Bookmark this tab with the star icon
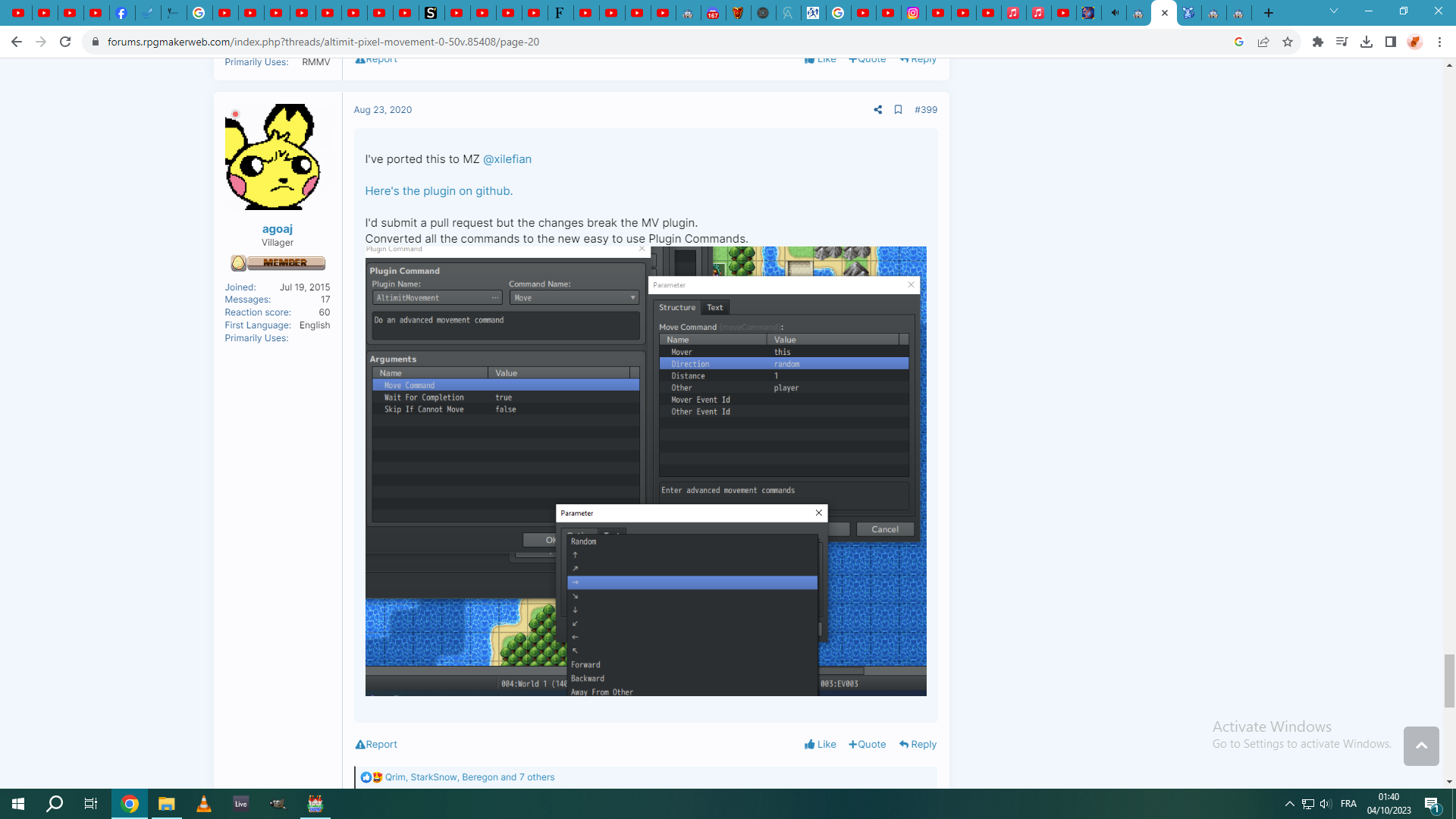1456x819 pixels. pos(1288,42)
